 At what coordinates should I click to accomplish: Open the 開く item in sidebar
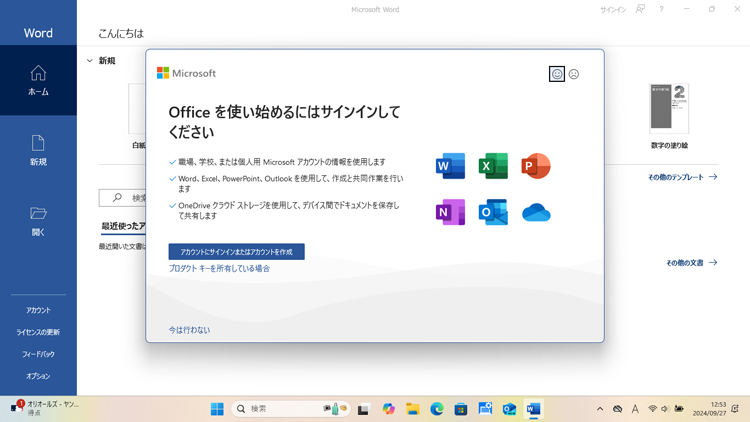tap(38, 221)
